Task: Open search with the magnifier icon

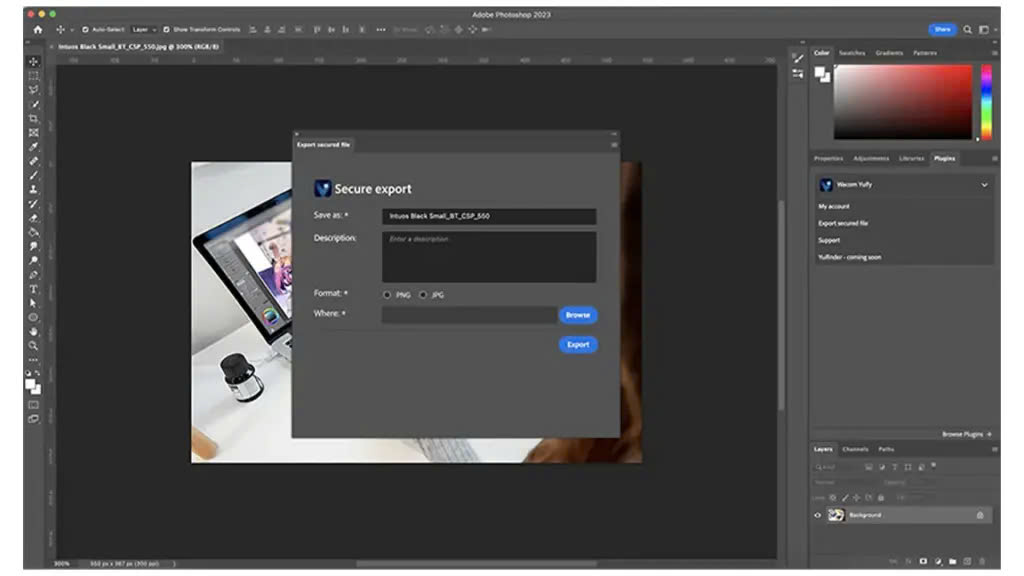Action: click(967, 30)
